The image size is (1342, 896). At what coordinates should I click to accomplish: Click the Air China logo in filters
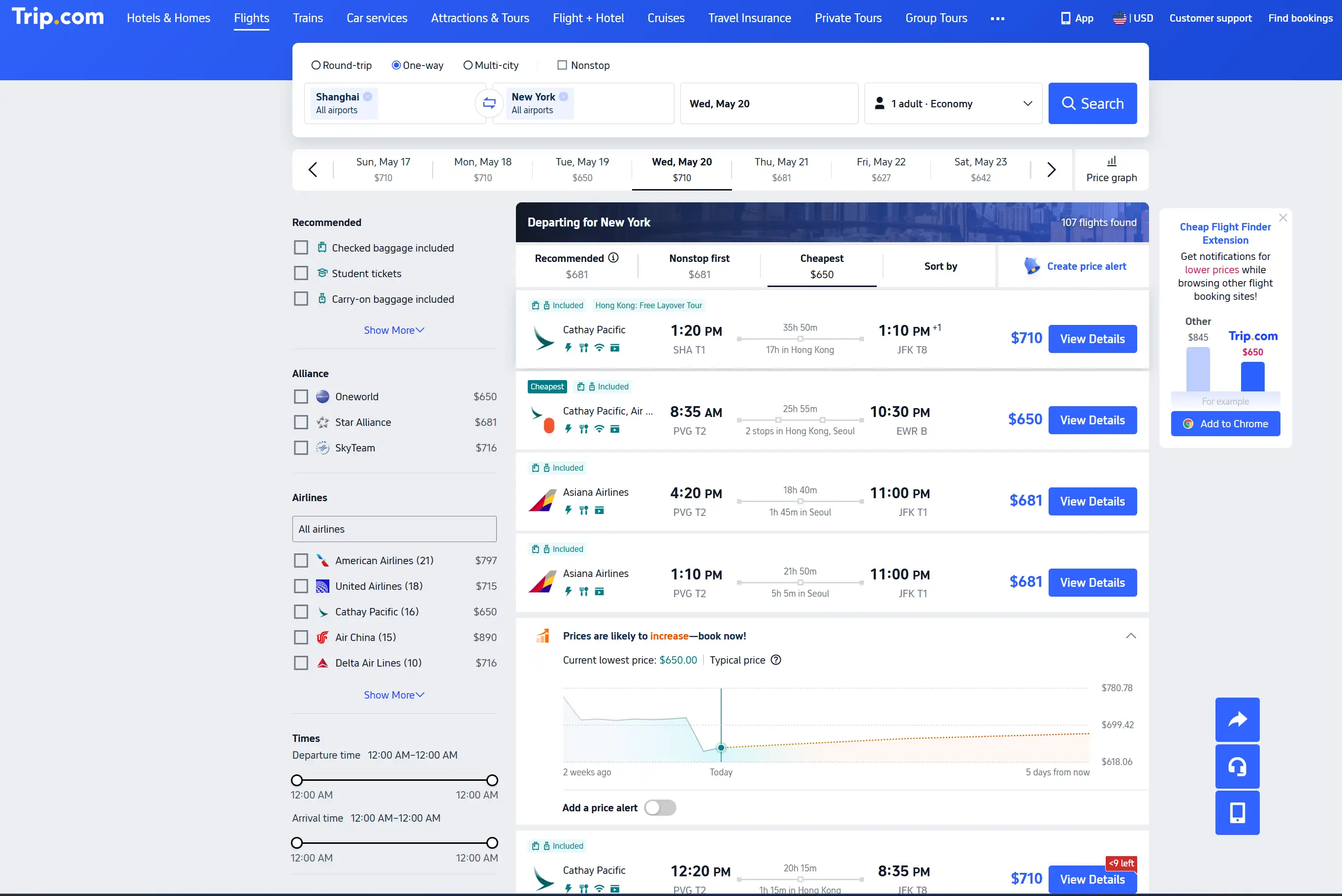323,637
